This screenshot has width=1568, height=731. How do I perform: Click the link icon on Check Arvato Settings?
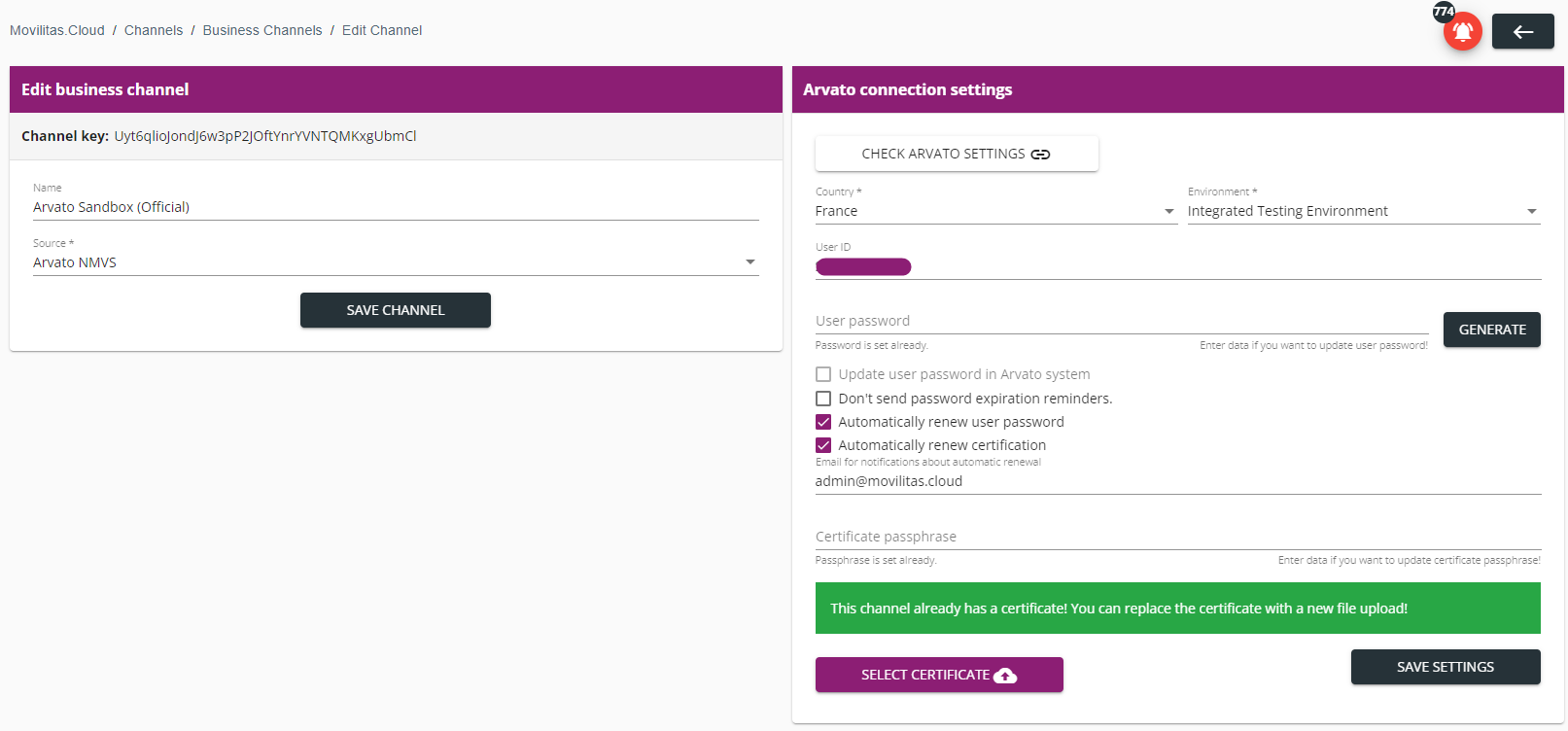pyautogui.click(x=1040, y=155)
